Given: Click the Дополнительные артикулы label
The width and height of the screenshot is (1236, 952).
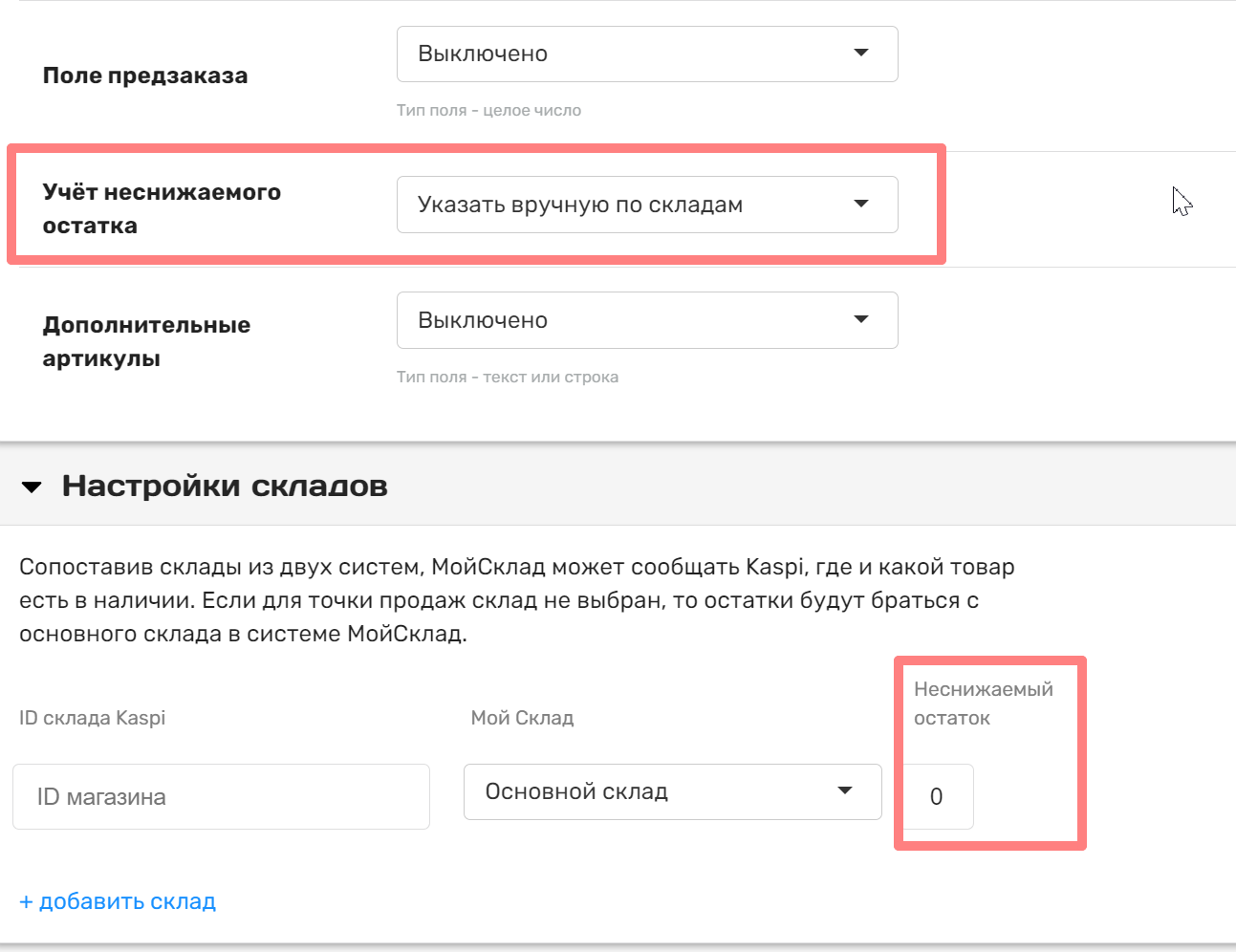Looking at the screenshot, I should click(146, 341).
